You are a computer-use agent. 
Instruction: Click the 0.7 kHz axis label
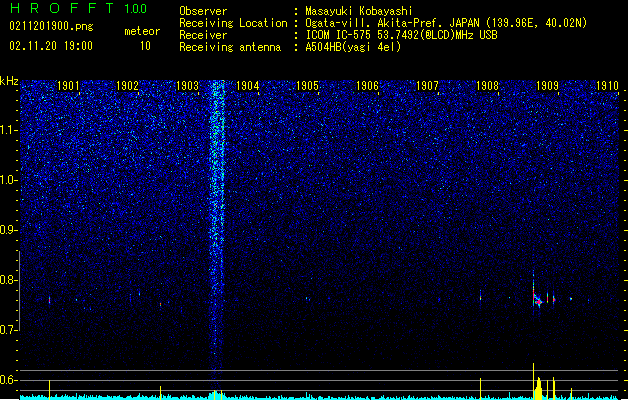click(x=9, y=330)
